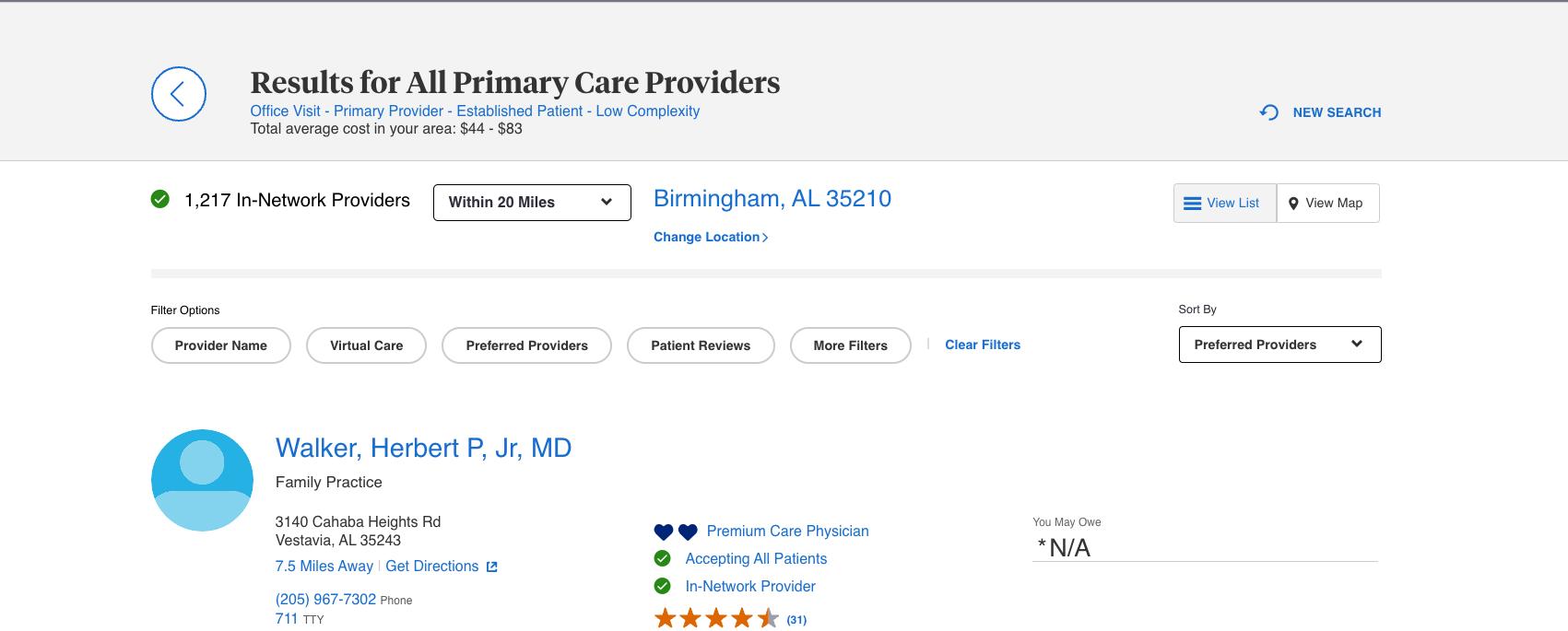
Task: Click the provider avatar placeholder image
Action: point(202,480)
